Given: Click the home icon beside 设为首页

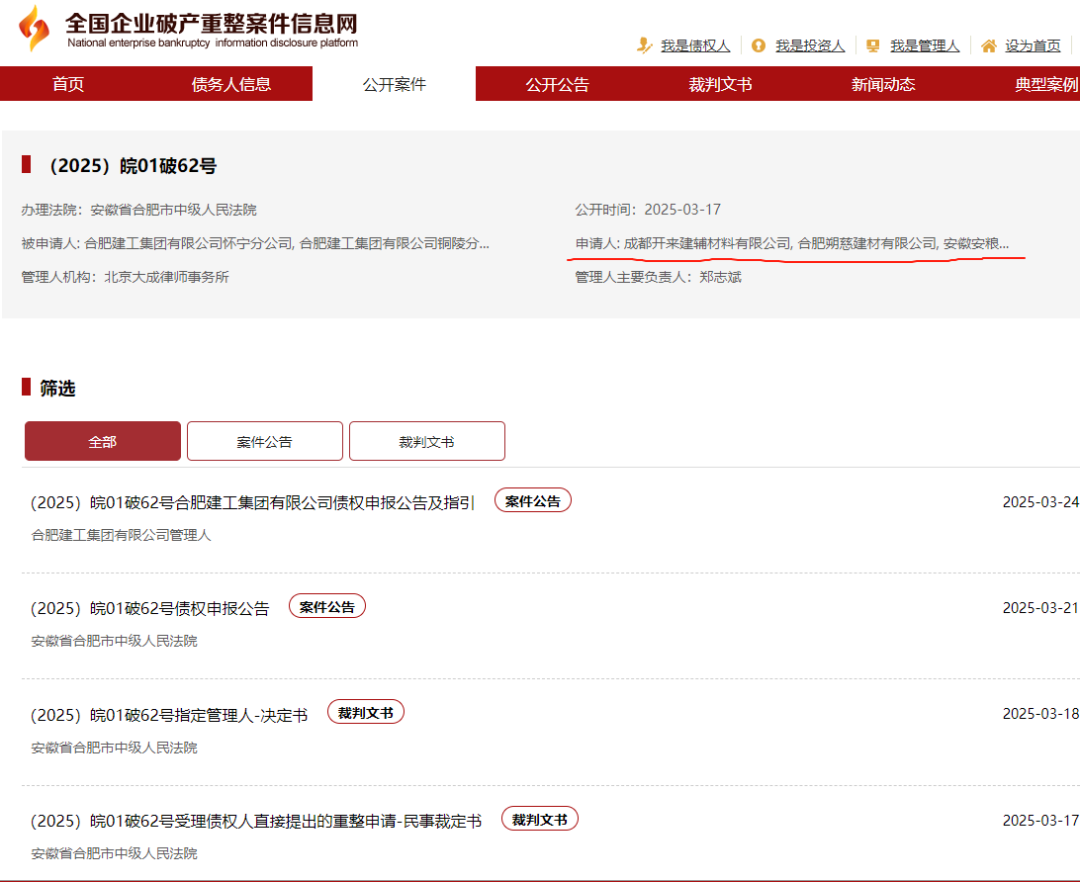Looking at the screenshot, I should coord(989,45).
